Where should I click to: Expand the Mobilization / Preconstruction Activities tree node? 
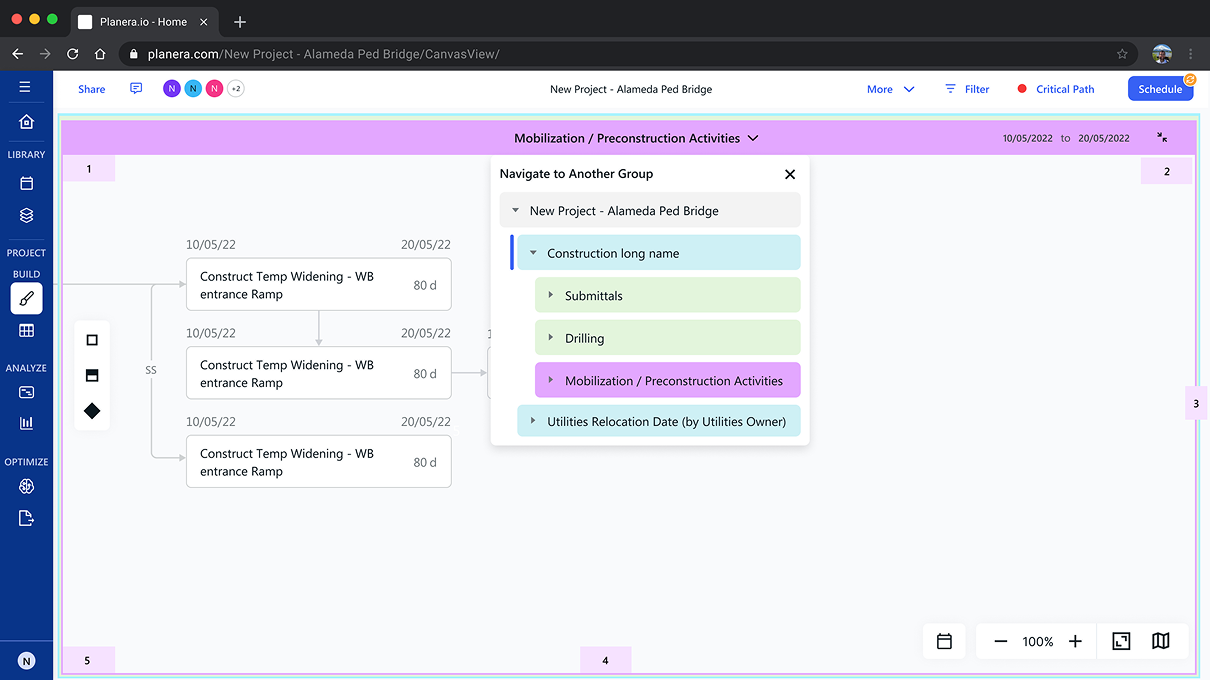point(551,380)
